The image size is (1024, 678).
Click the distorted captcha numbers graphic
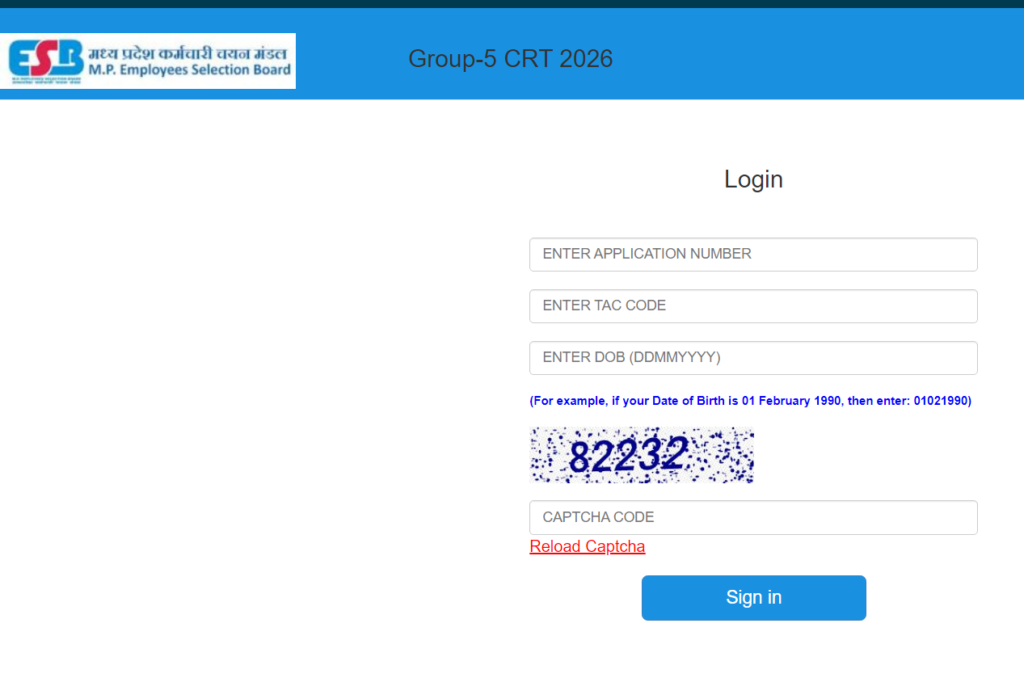(x=641, y=455)
